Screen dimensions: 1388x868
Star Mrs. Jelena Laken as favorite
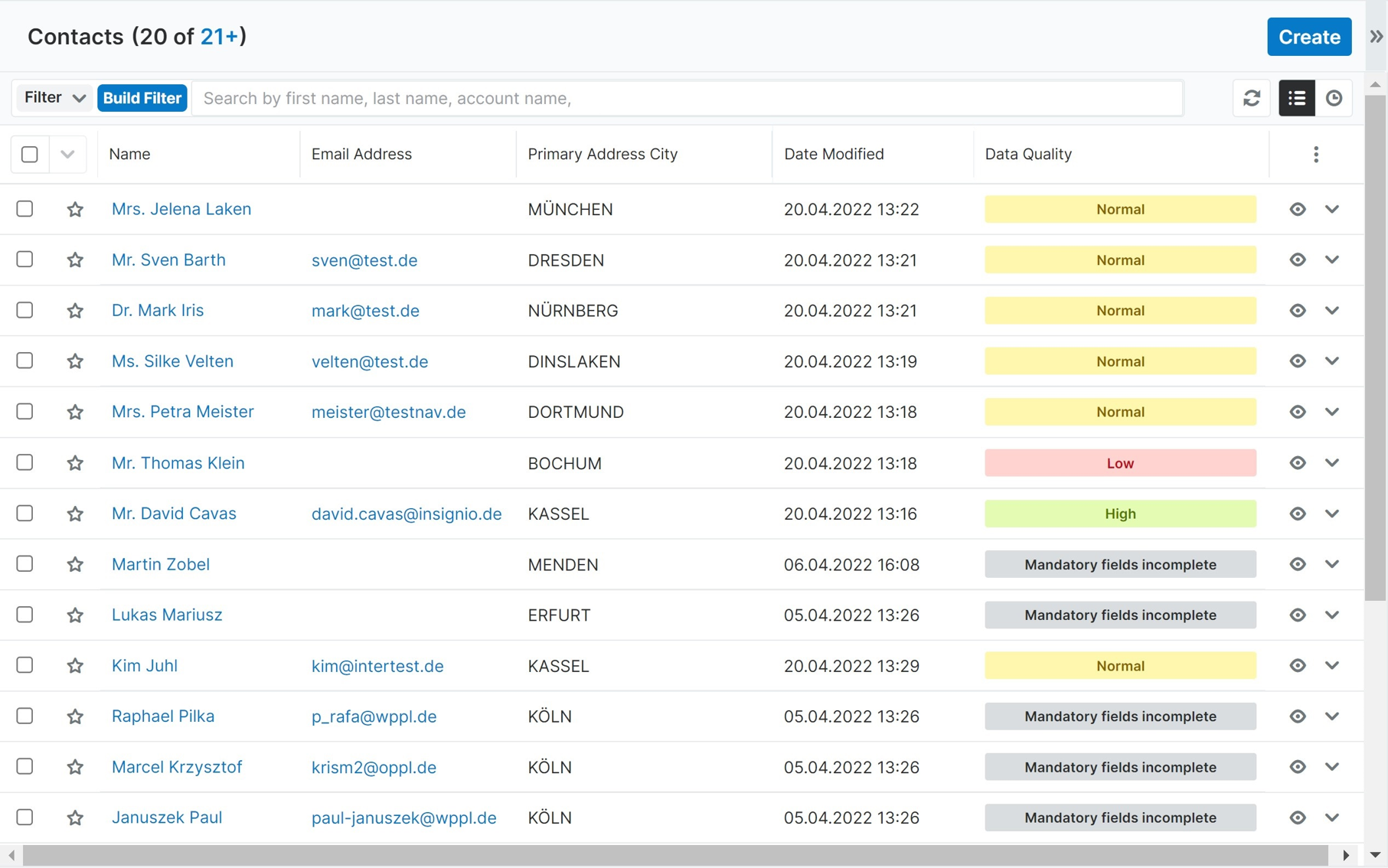pyautogui.click(x=75, y=209)
